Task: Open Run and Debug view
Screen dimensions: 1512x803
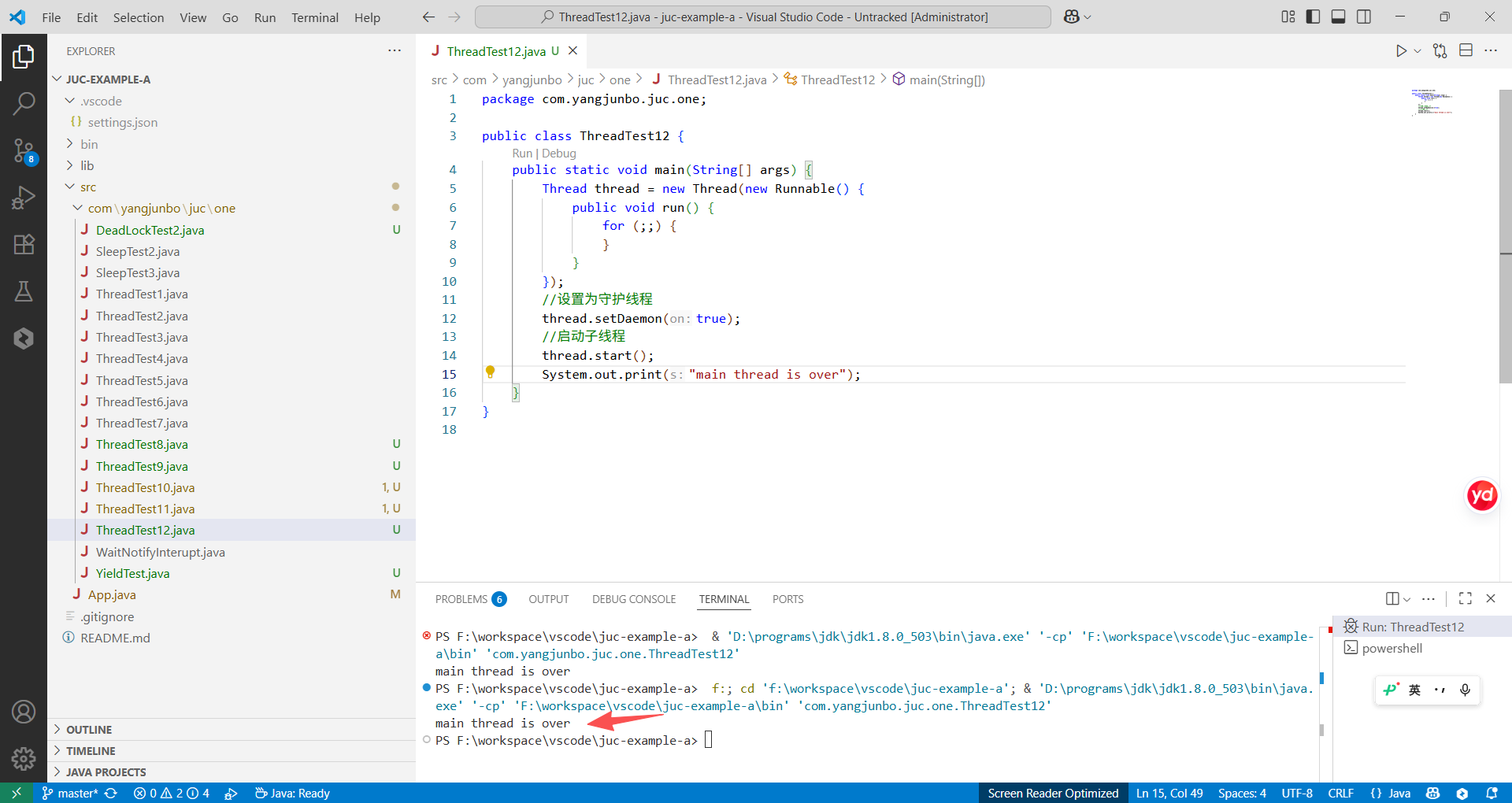Action: point(24,198)
